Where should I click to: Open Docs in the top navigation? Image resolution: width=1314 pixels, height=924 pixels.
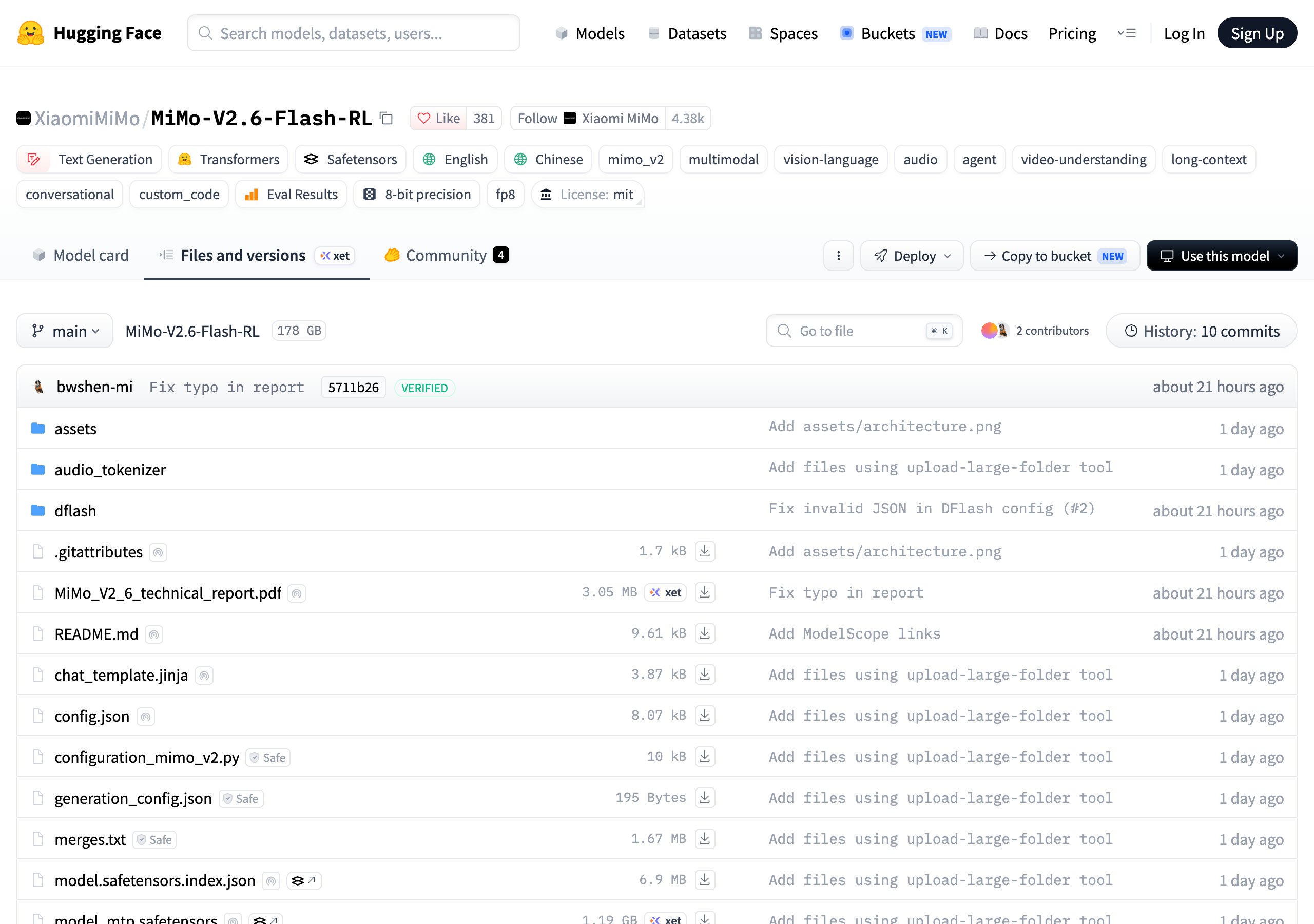(x=1000, y=33)
